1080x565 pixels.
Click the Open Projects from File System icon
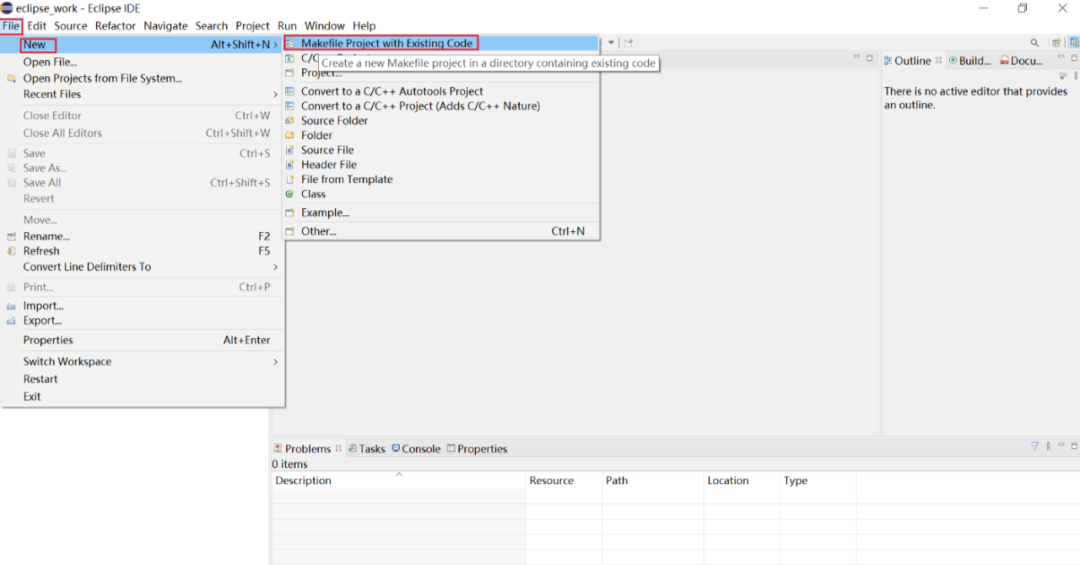point(11,79)
